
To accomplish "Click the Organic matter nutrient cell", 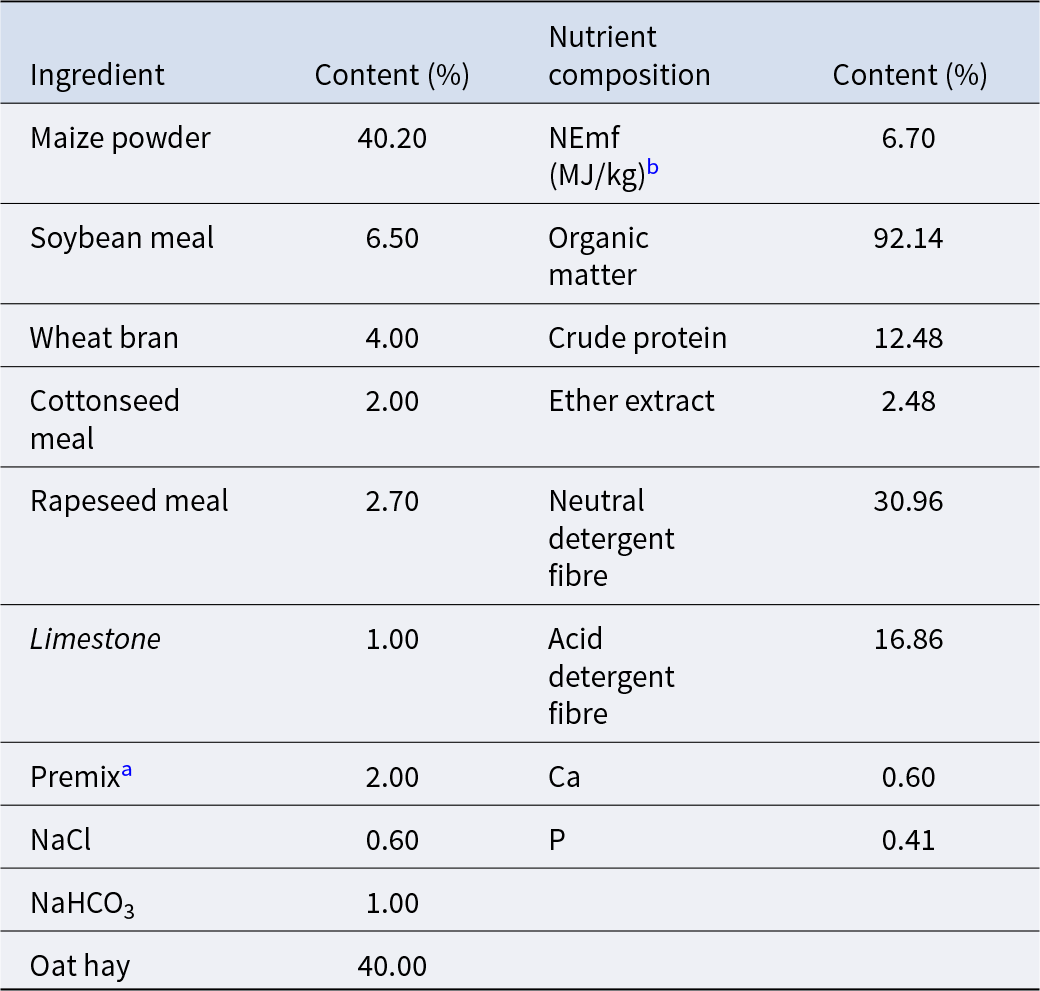I will point(598,256).
